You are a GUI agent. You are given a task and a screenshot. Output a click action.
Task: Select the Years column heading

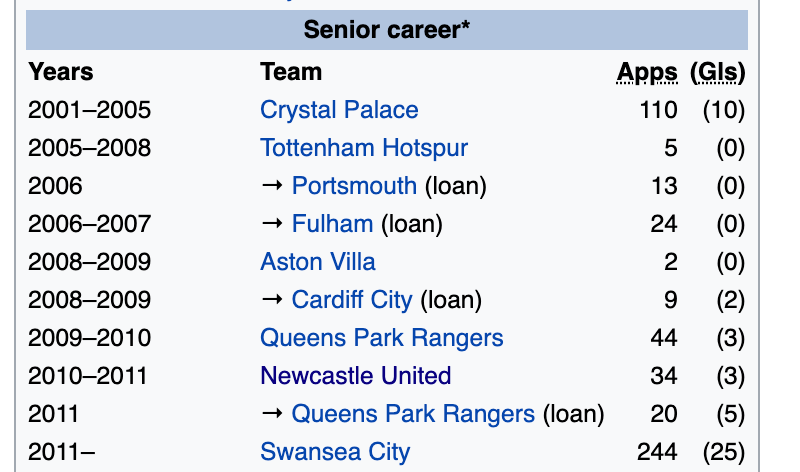(x=61, y=72)
